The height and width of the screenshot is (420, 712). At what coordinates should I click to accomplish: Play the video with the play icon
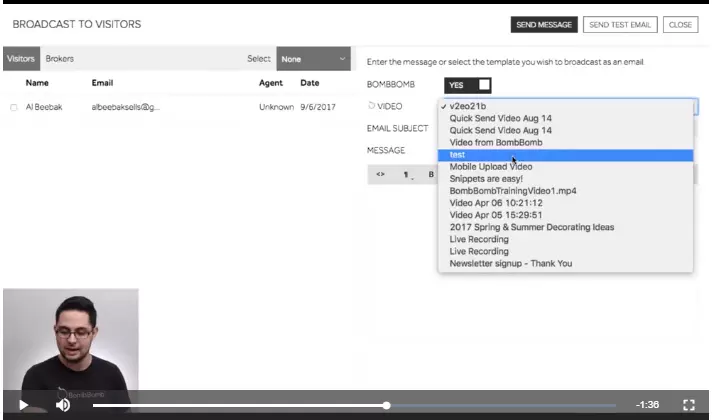23,405
